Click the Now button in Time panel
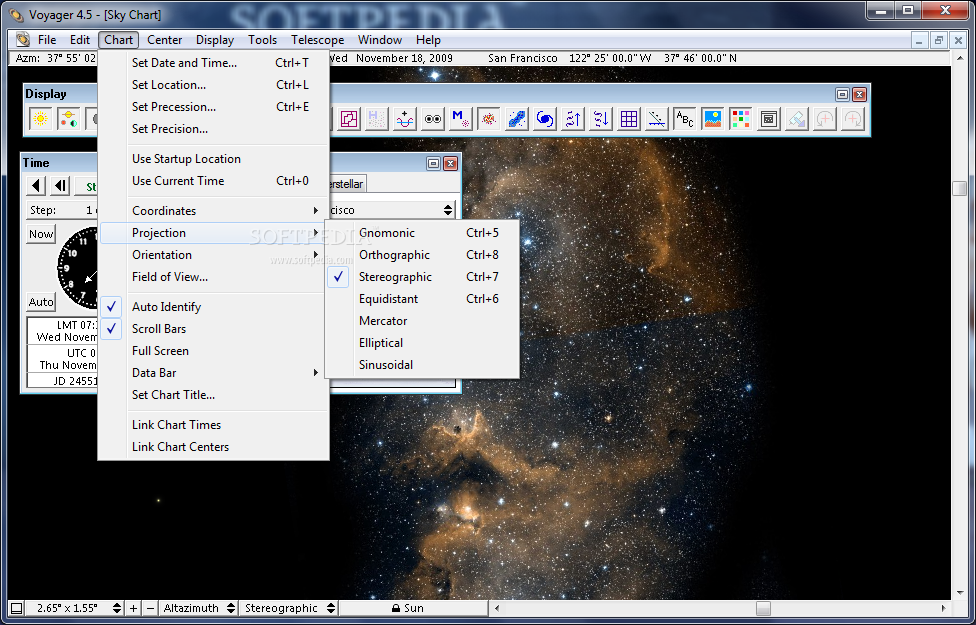976x625 pixels. (41, 234)
